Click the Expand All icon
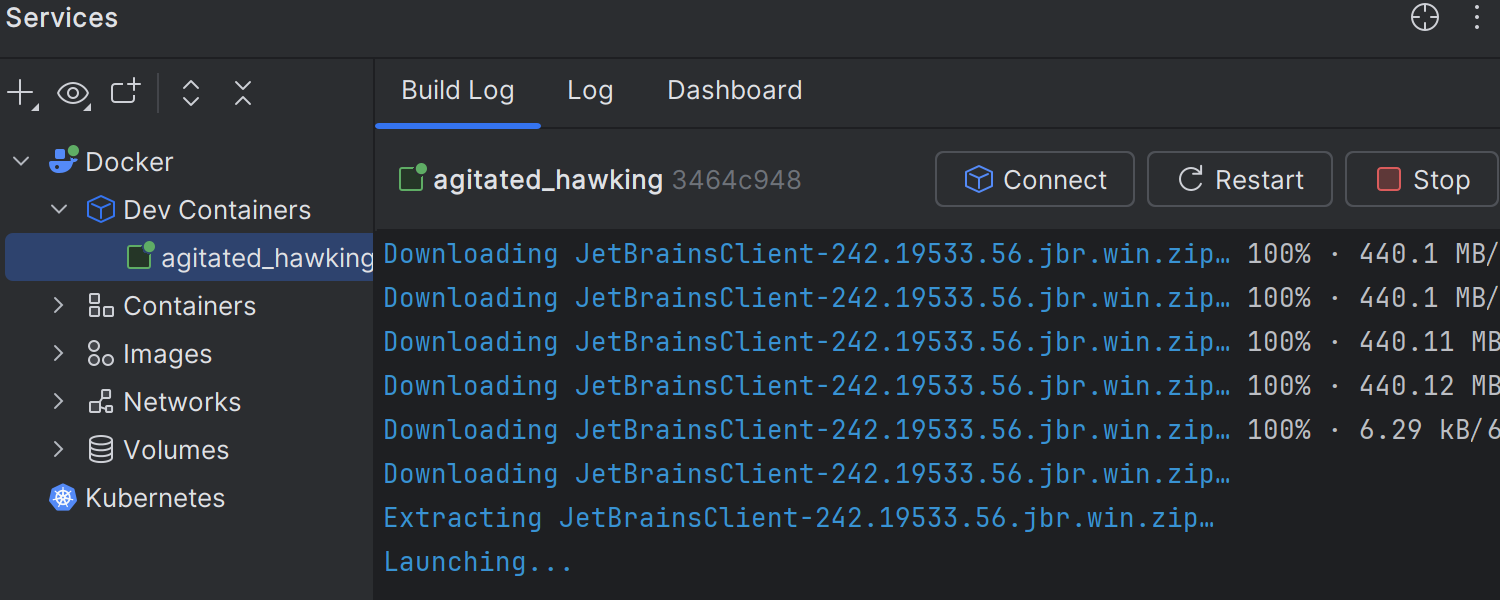 click(x=191, y=94)
